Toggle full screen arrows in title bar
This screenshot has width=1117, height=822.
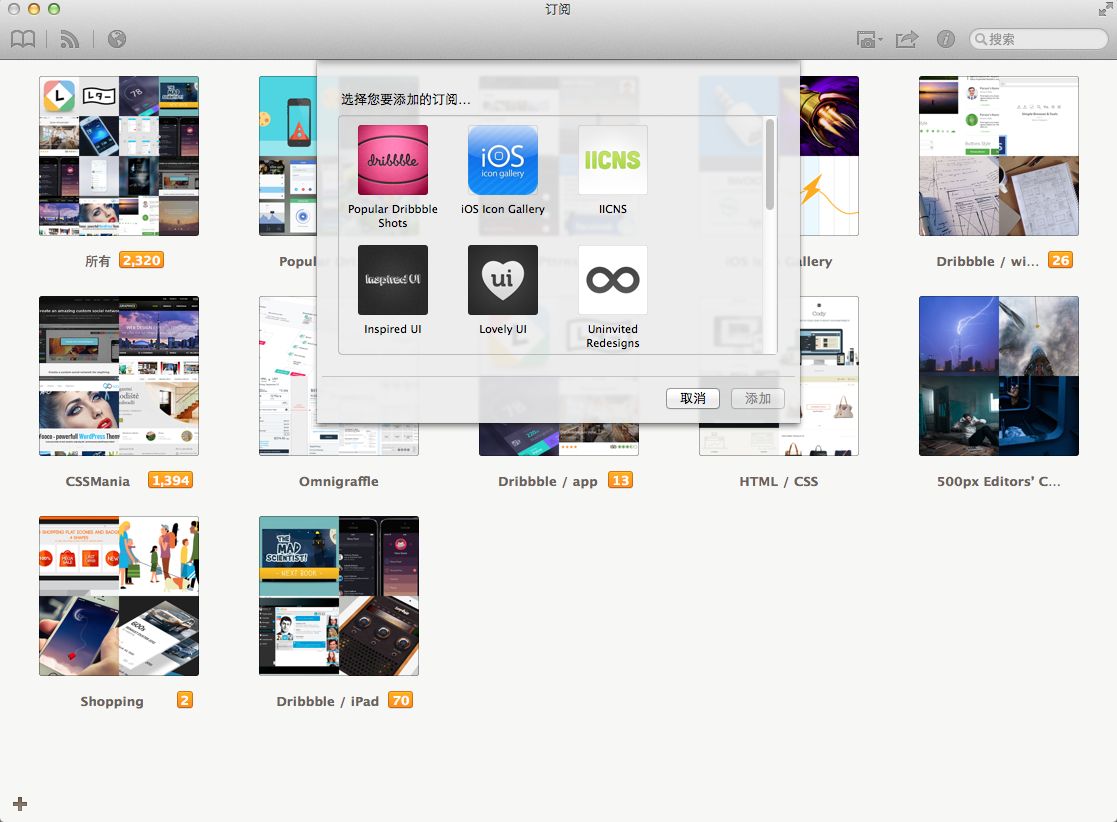pos(1105,9)
